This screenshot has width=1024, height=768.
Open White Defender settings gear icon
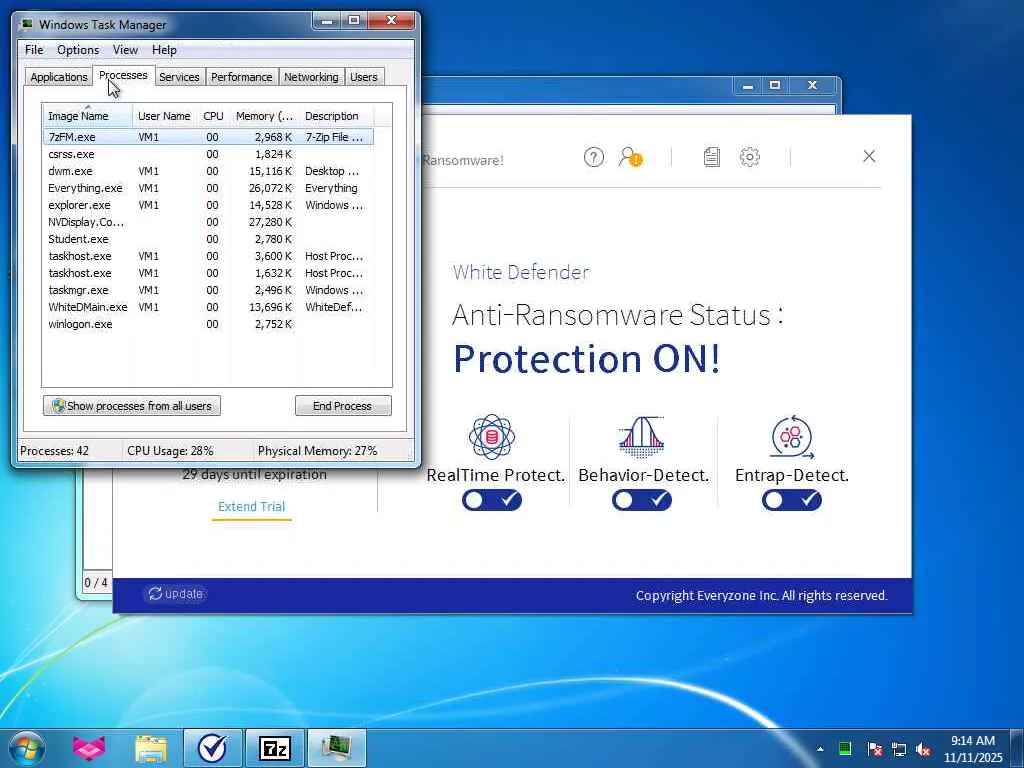[x=749, y=157]
